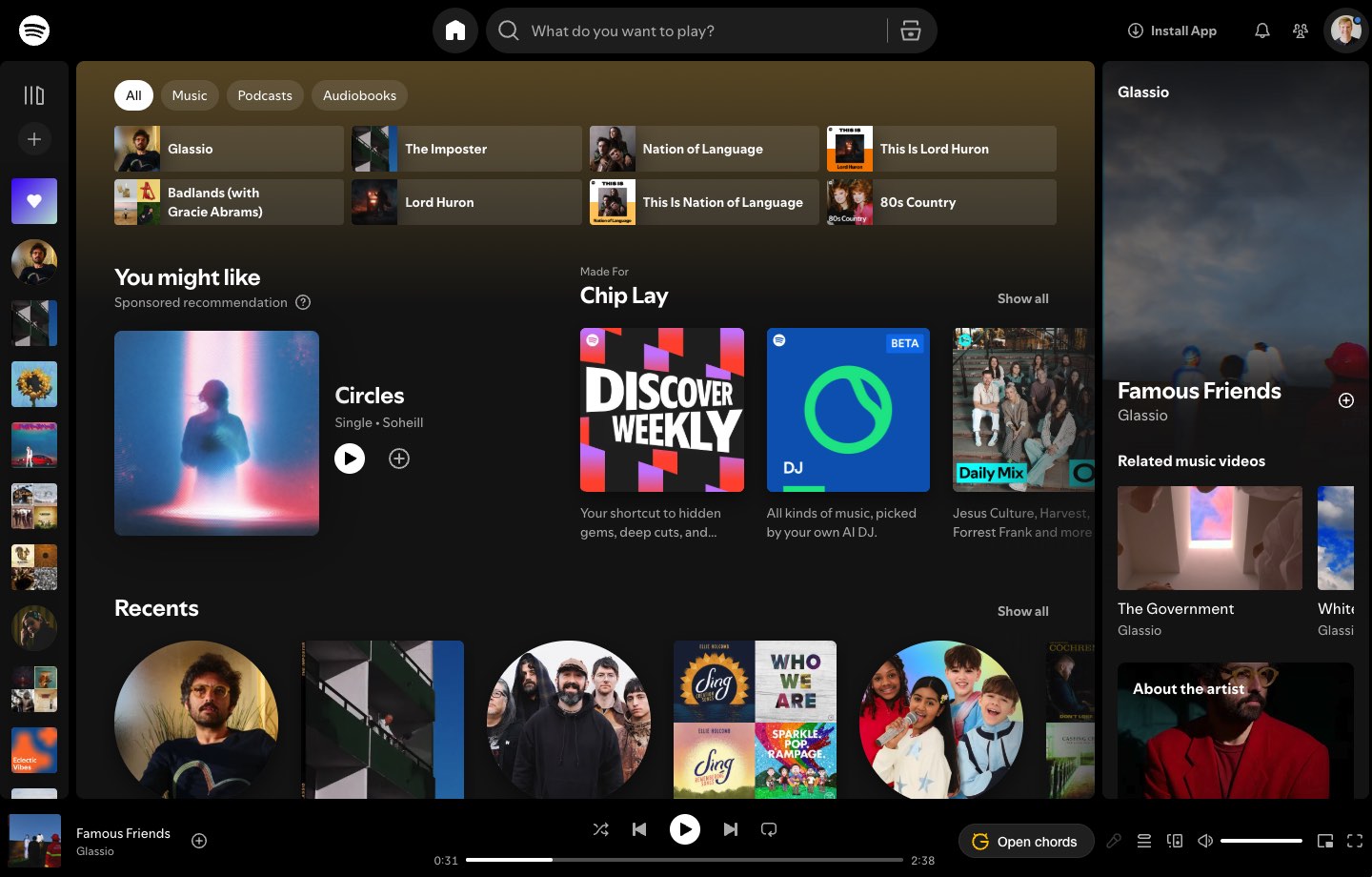Open The Government music video
Viewport: 1372px width, 877px height.
click(x=1210, y=539)
